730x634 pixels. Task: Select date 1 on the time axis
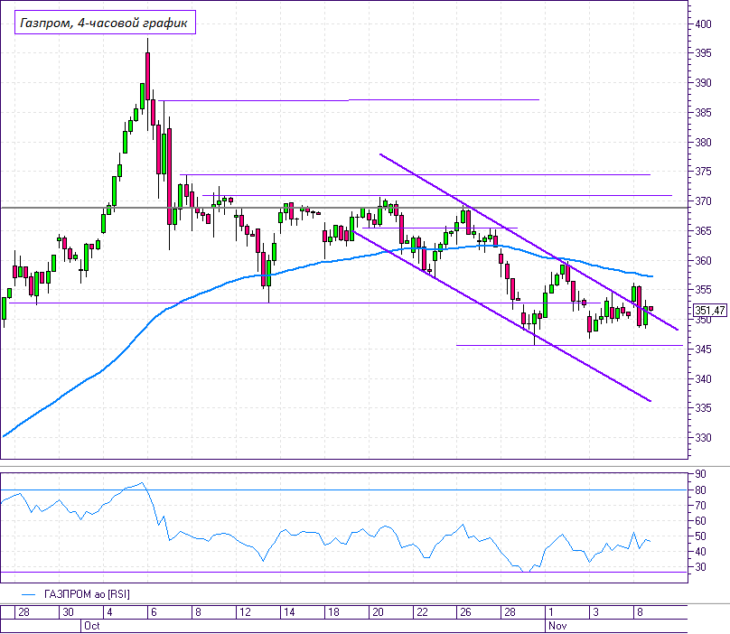551,612
